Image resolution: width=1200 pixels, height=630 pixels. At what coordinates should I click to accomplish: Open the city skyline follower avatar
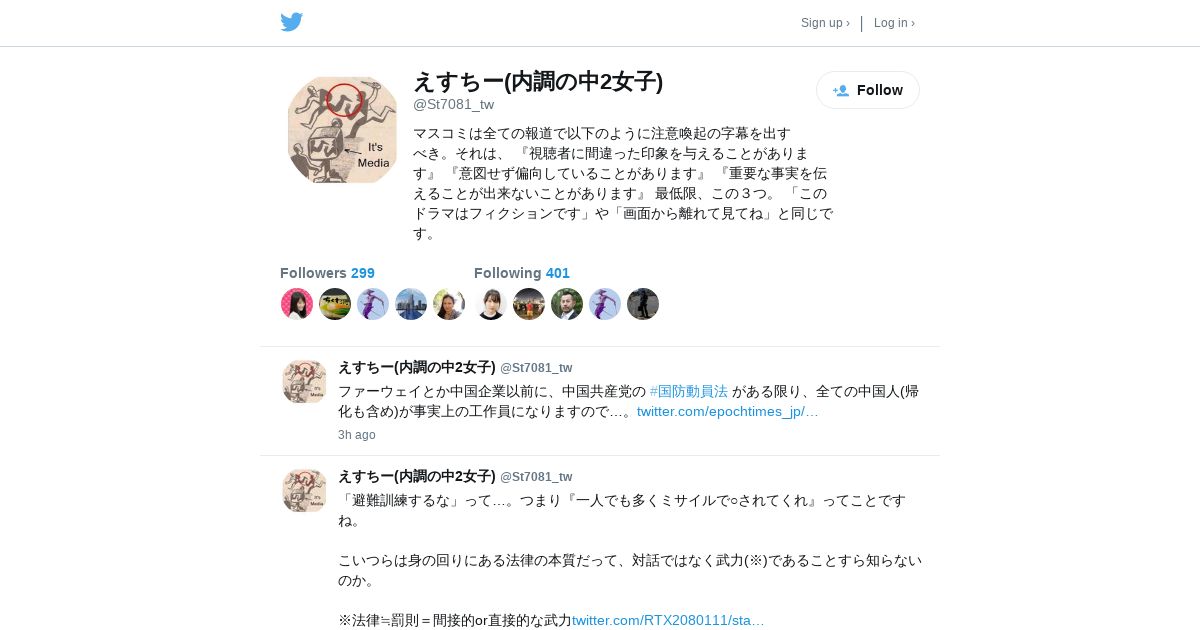pos(411,304)
